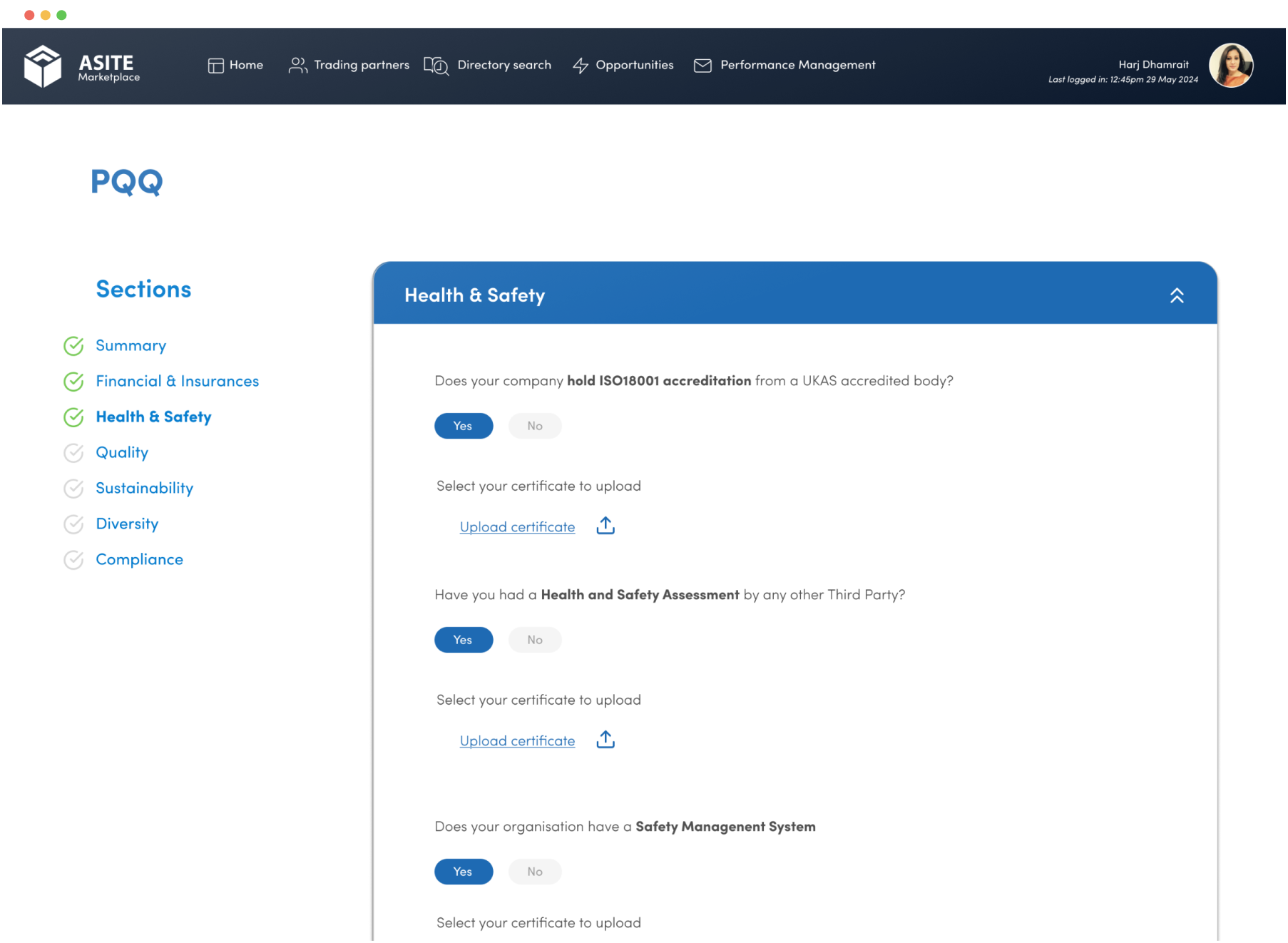Open Performance Management menu item
The height and width of the screenshot is (943, 1288).
click(797, 65)
